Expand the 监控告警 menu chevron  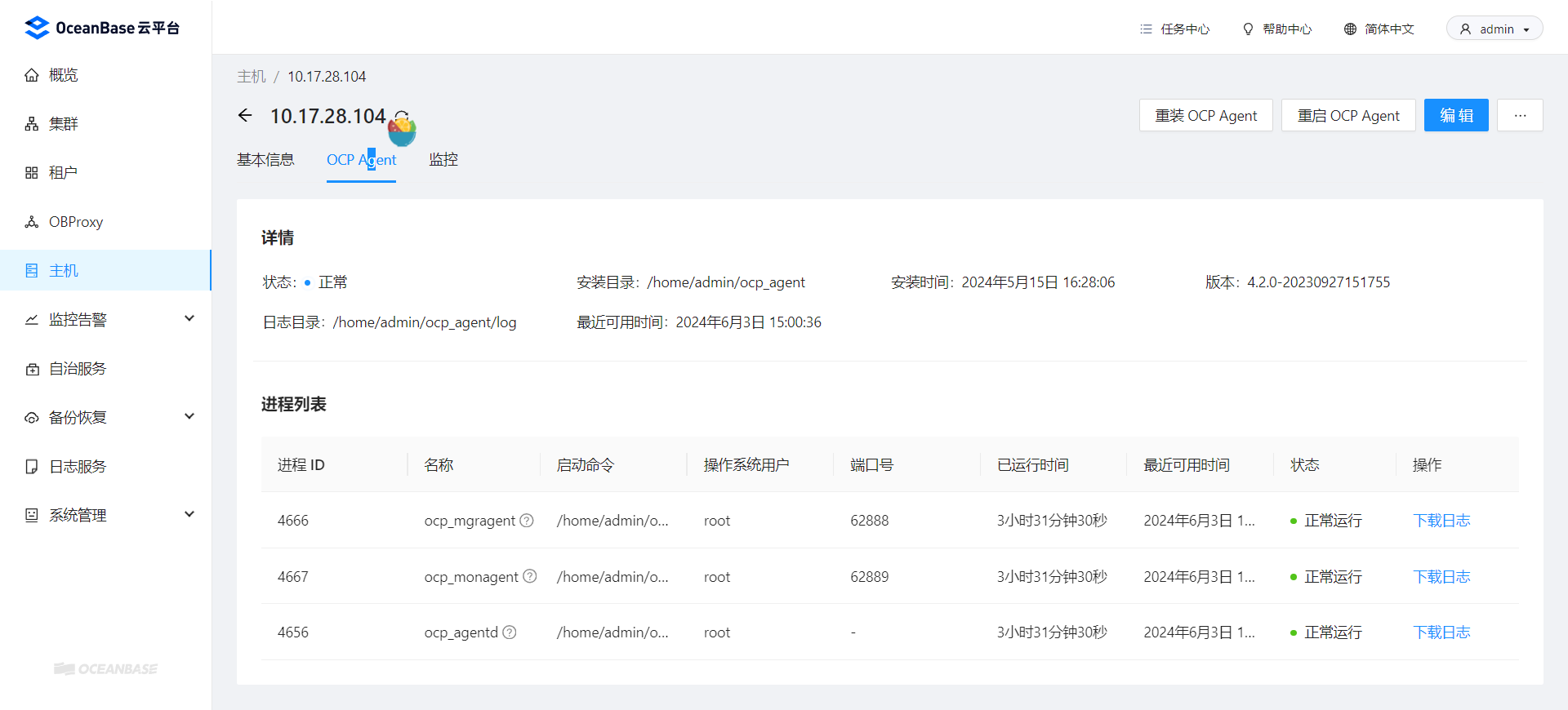[x=189, y=318]
